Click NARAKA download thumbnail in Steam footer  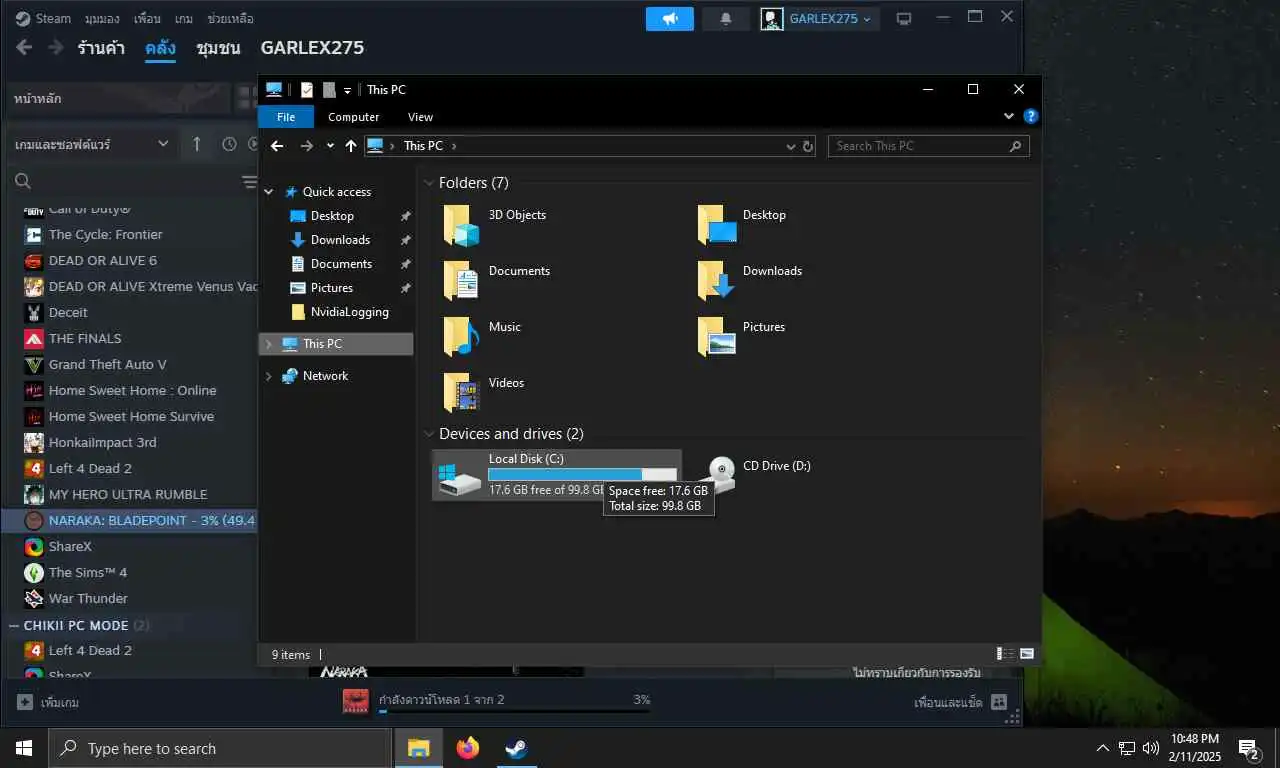click(x=356, y=701)
